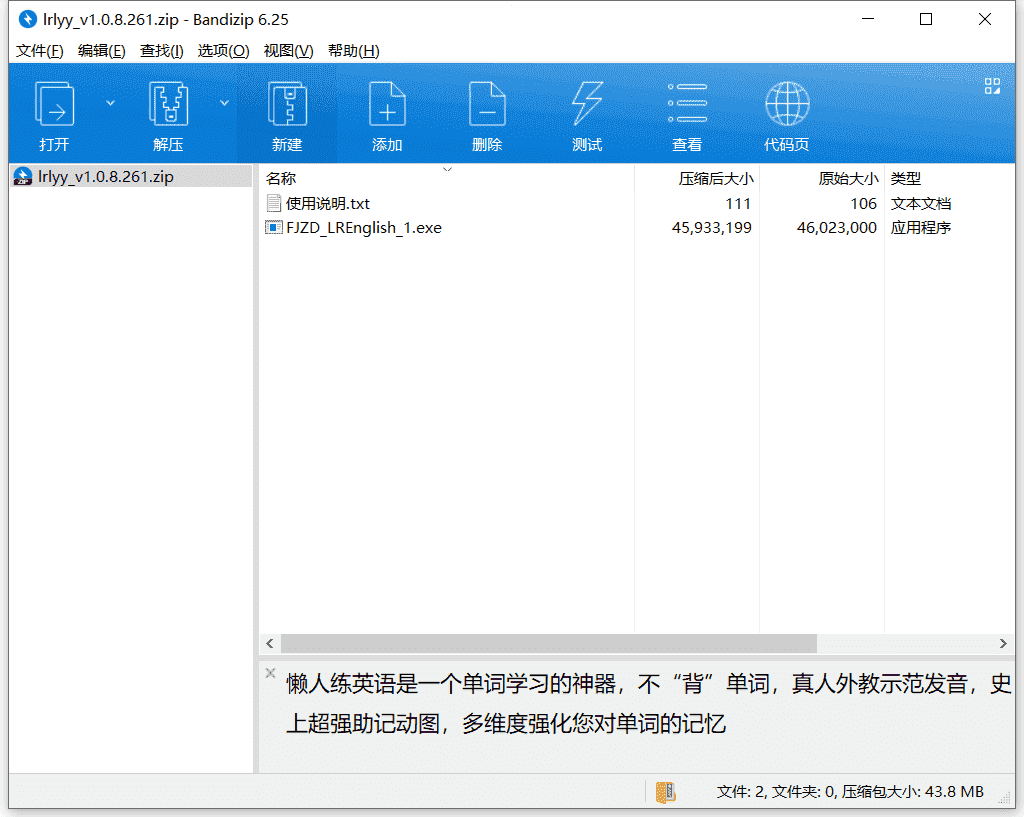Expand the dropdown arrow next to 打开
1024x817 pixels.
pos(110,103)
